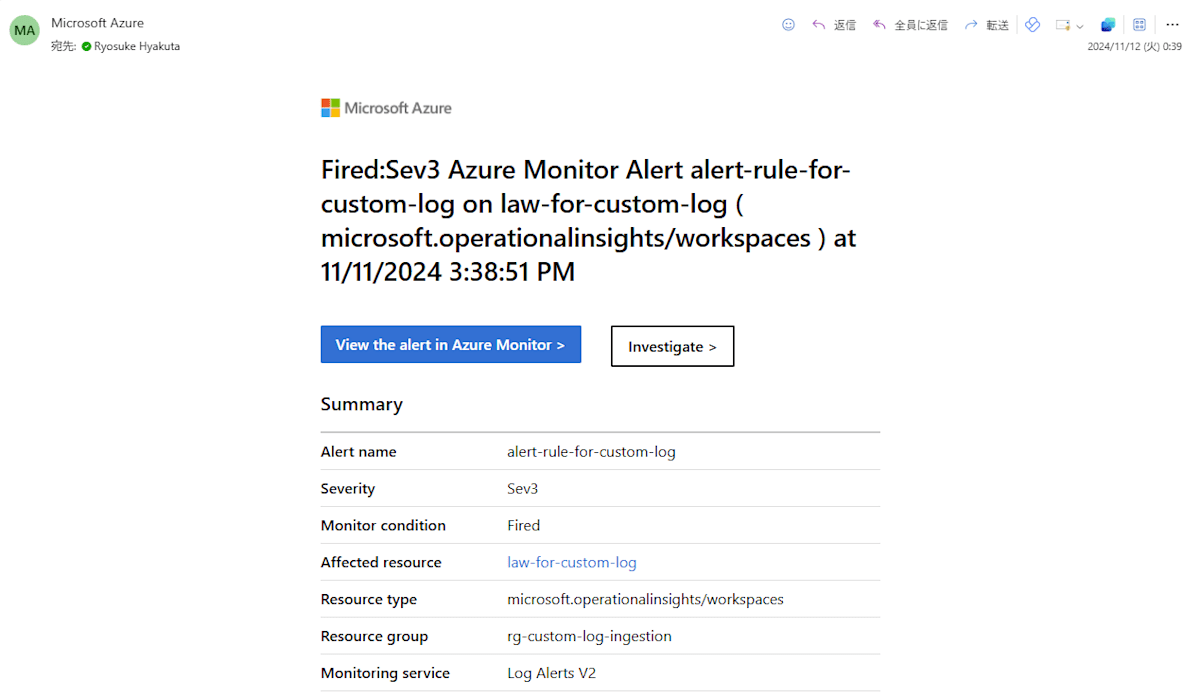
Task: Open the more actions ellipsis menu
Action: (1172, 25)
